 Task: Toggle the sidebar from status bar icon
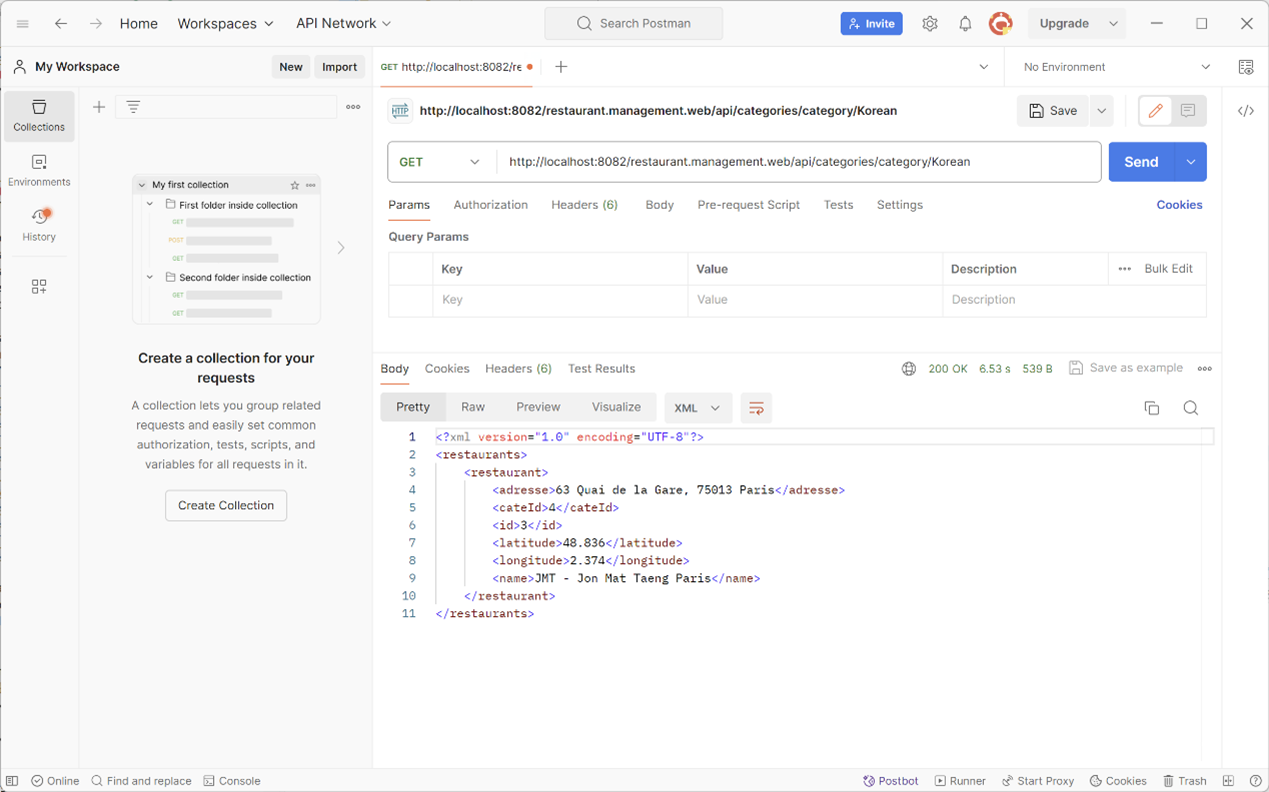(12, 781)
